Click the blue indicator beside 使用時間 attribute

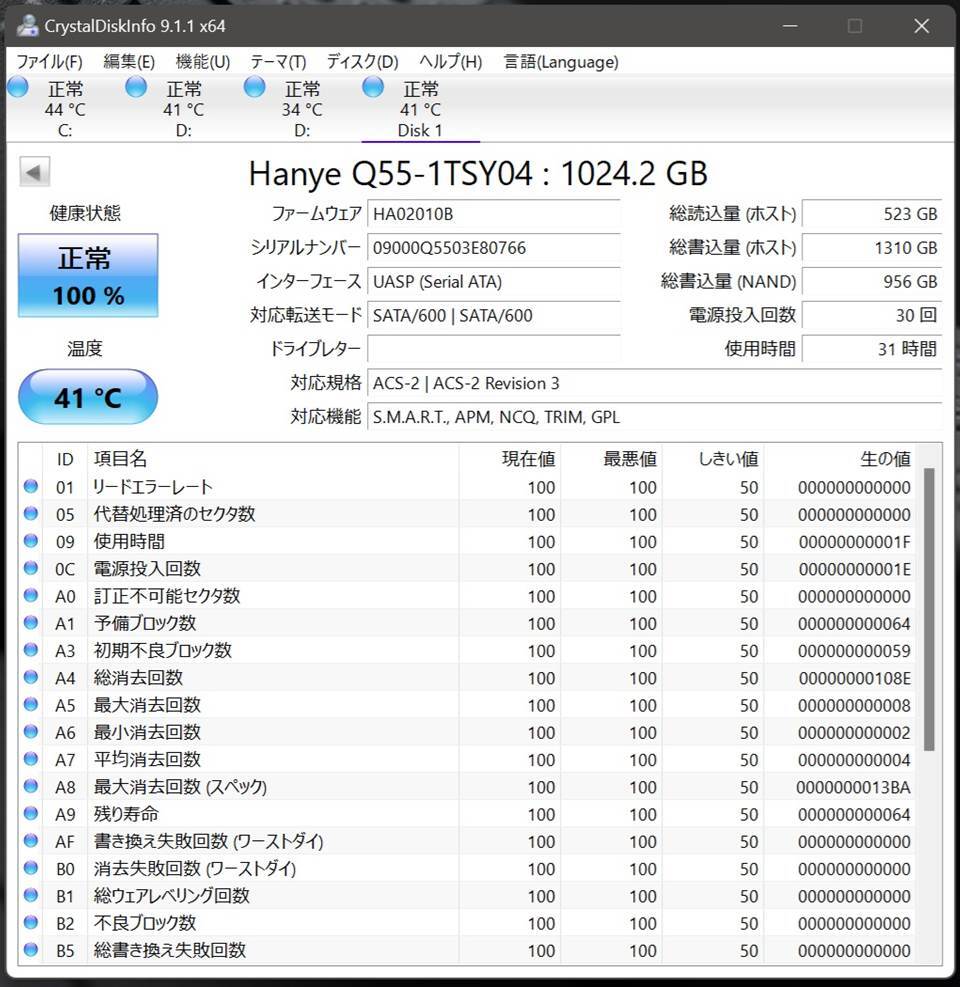point(30,542)
